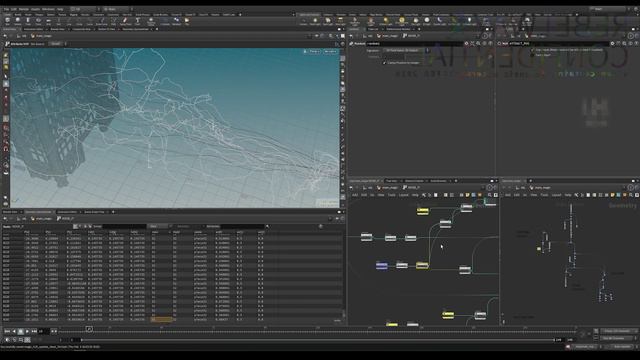The image size is (640, 360).
Task: Click the yellow node at the top of the left network
Action: tap(422, 211)
